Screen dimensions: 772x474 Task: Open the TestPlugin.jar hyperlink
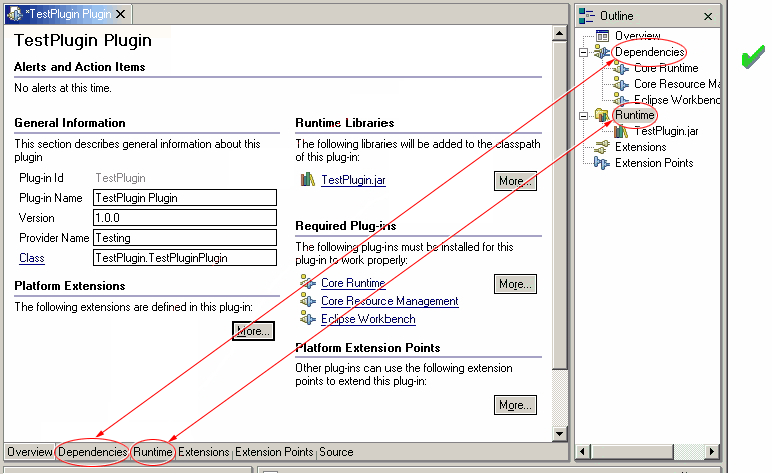click(x=353, y=180)
